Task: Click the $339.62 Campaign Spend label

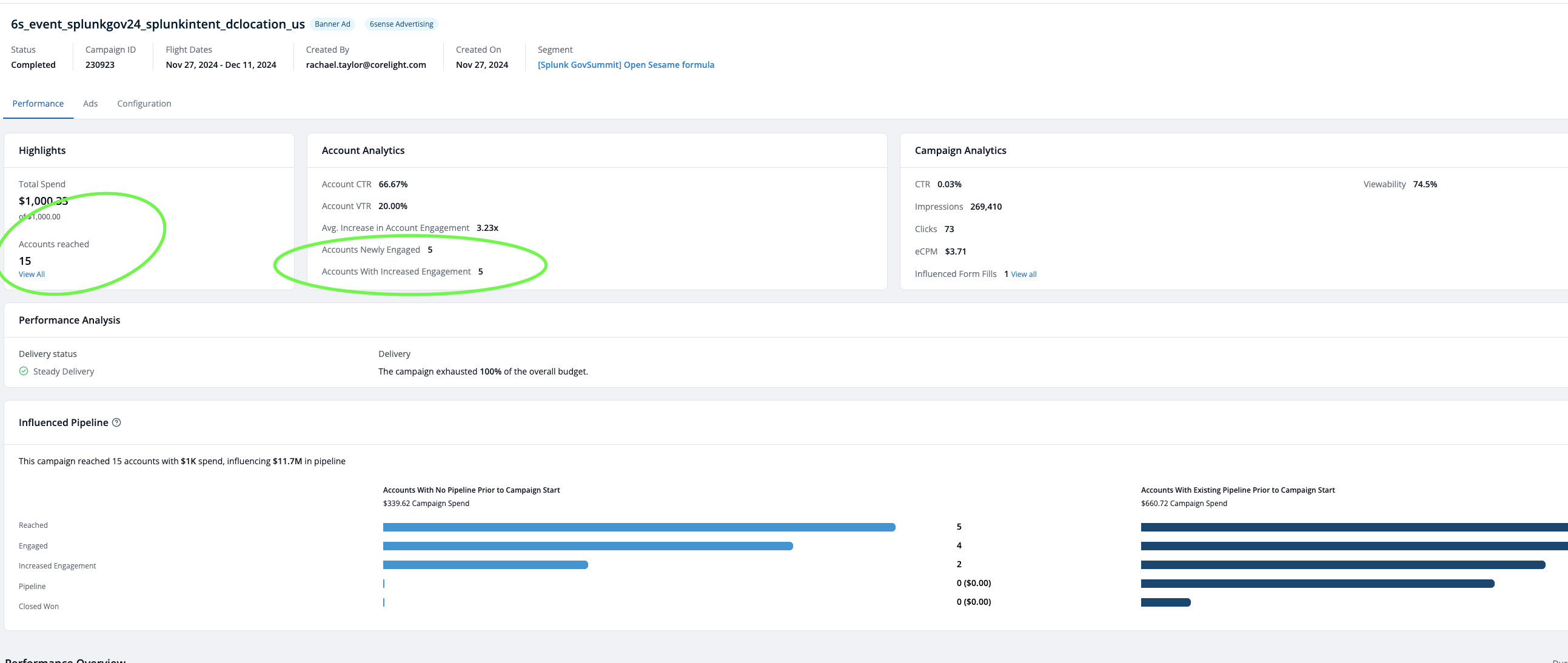Action: pyautogui.click(x=426, y=504)
